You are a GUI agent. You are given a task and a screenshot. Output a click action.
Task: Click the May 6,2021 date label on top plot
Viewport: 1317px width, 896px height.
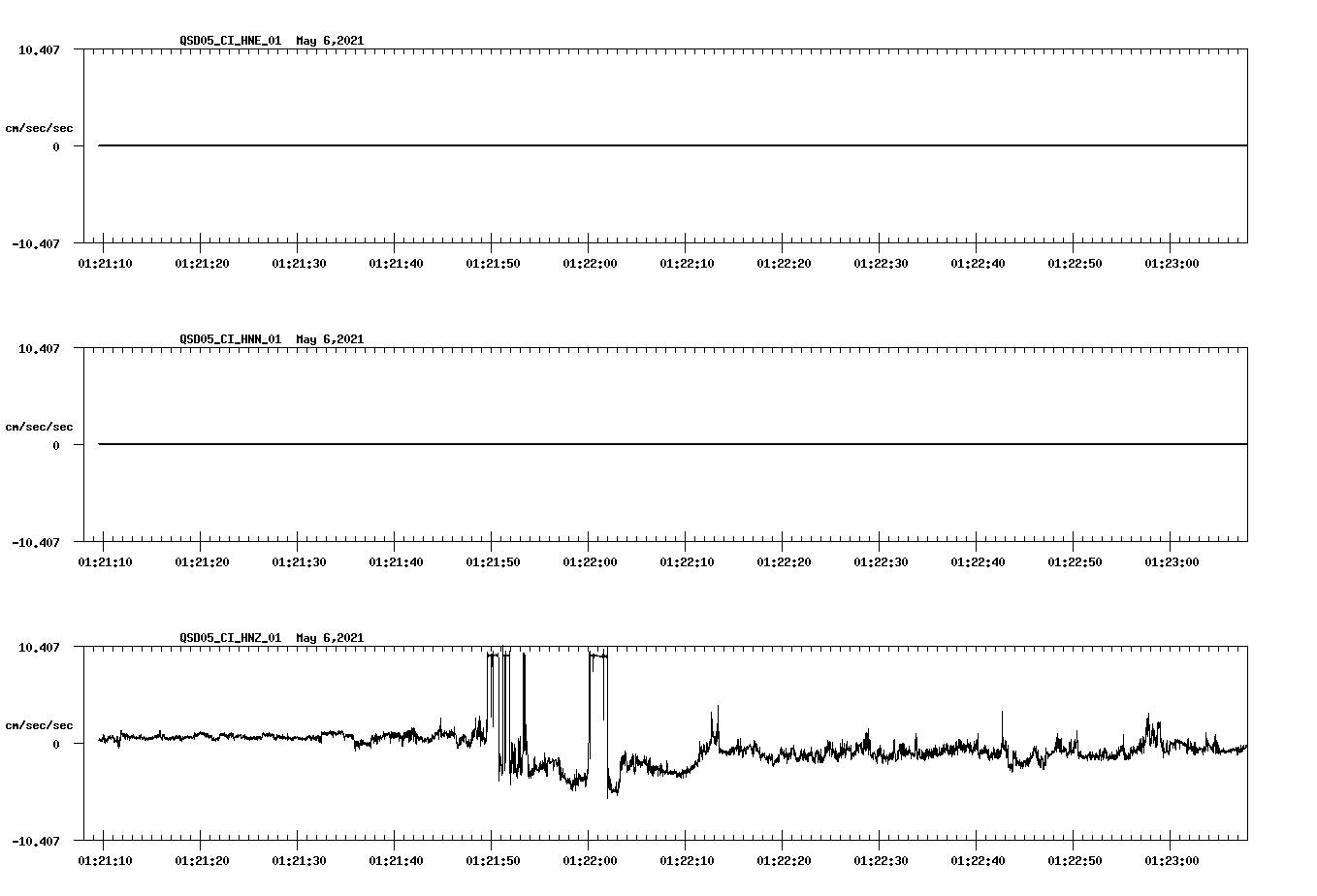(330, 41)
